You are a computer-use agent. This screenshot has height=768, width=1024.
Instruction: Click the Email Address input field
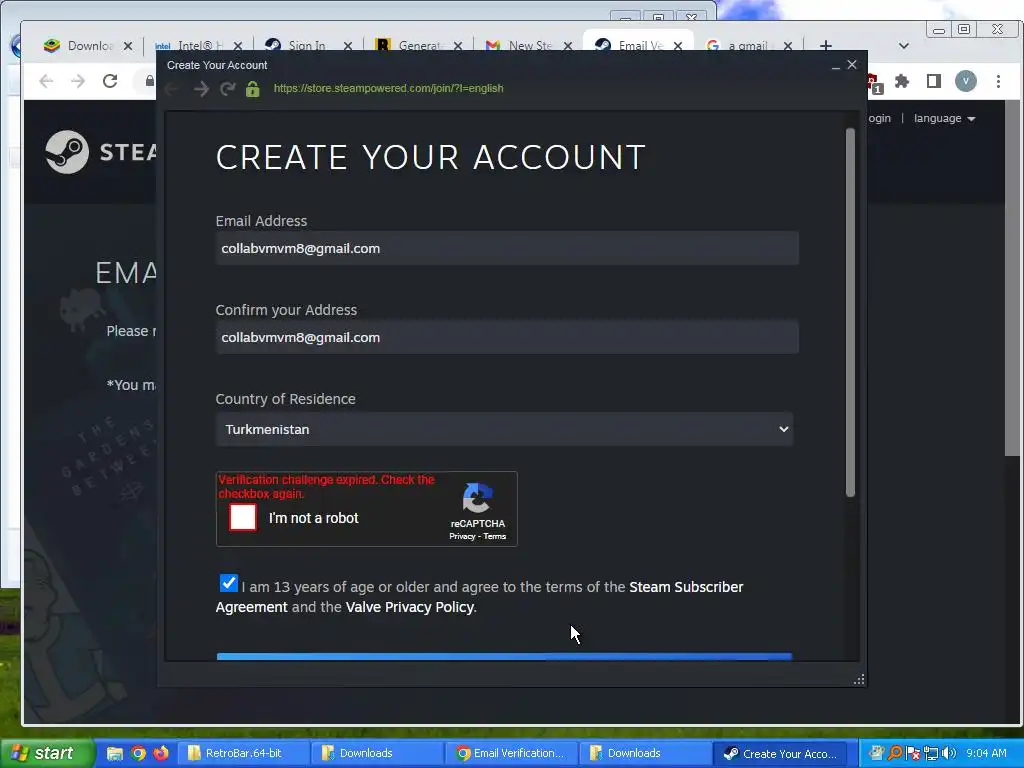507,248
